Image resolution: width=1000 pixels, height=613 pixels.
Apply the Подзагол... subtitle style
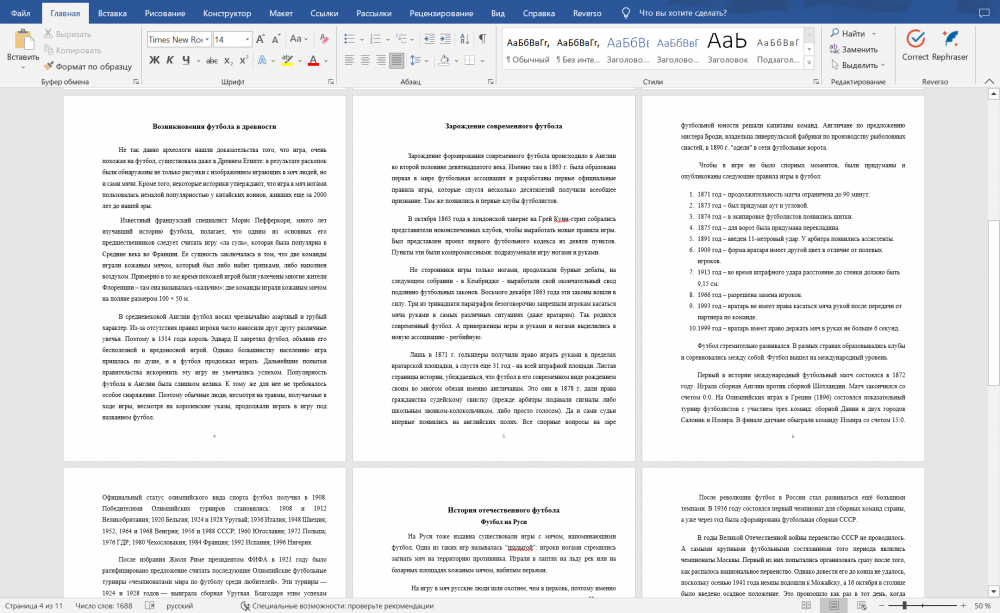pos(777,50)
